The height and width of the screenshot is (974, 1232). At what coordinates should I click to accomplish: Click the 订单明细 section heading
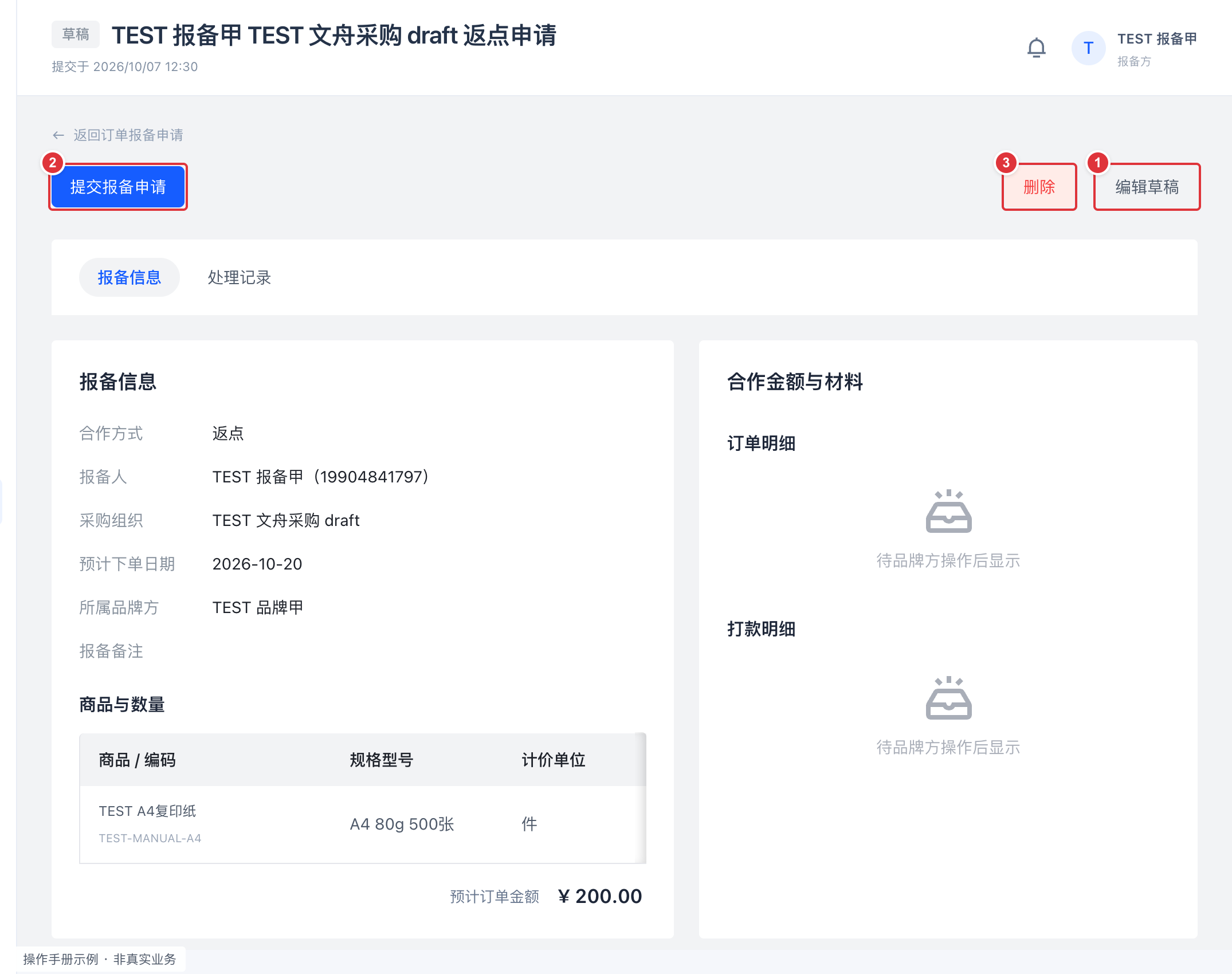pyautogui.click(x=762, y=443)
